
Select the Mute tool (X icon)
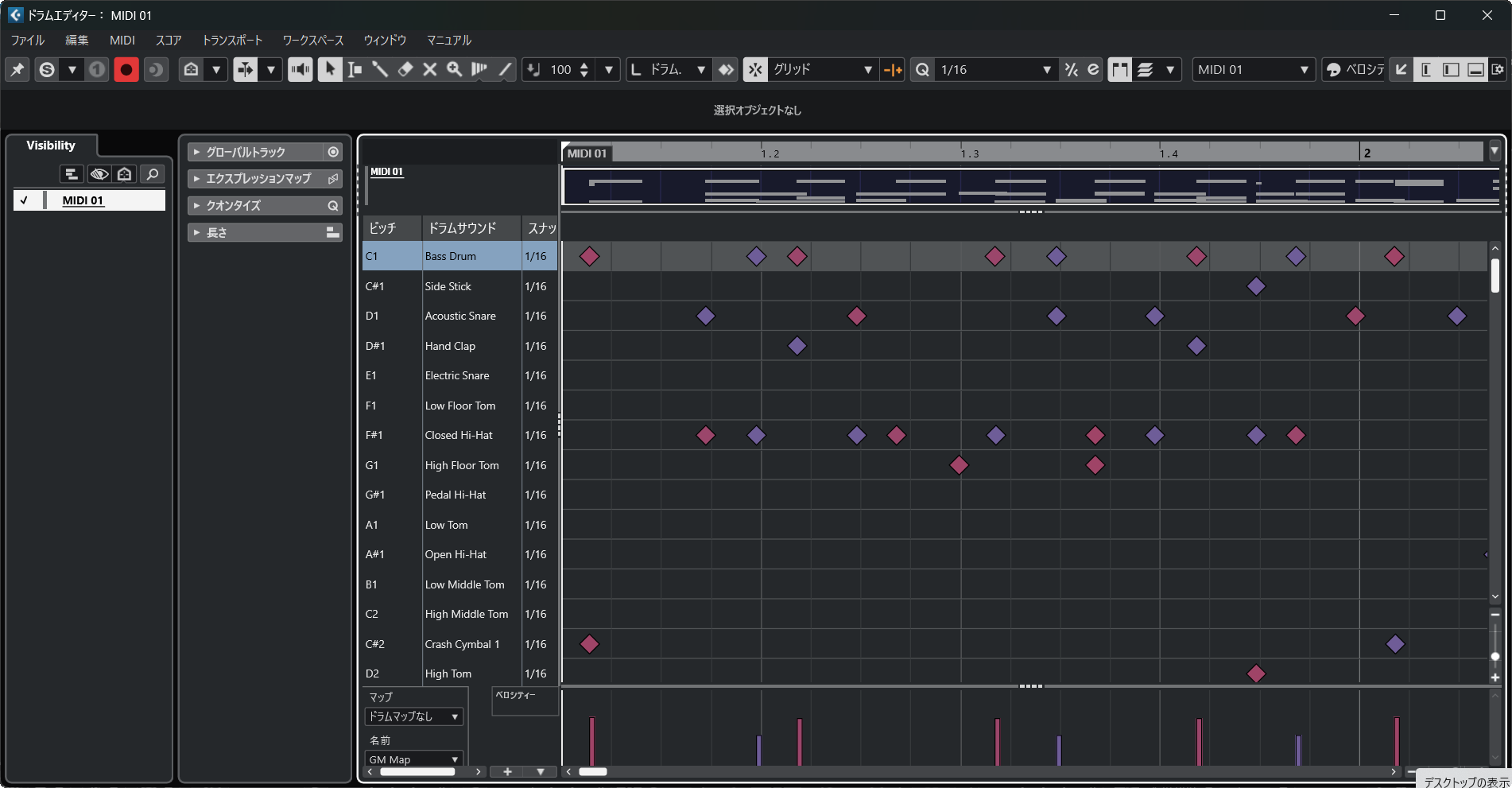[x=430, y=70]
